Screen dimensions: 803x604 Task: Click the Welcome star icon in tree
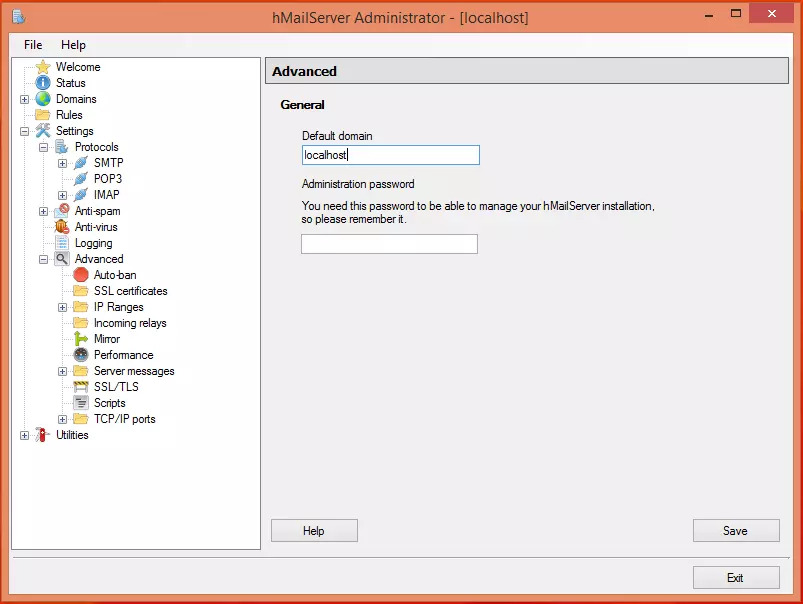[x=43, y=67]
